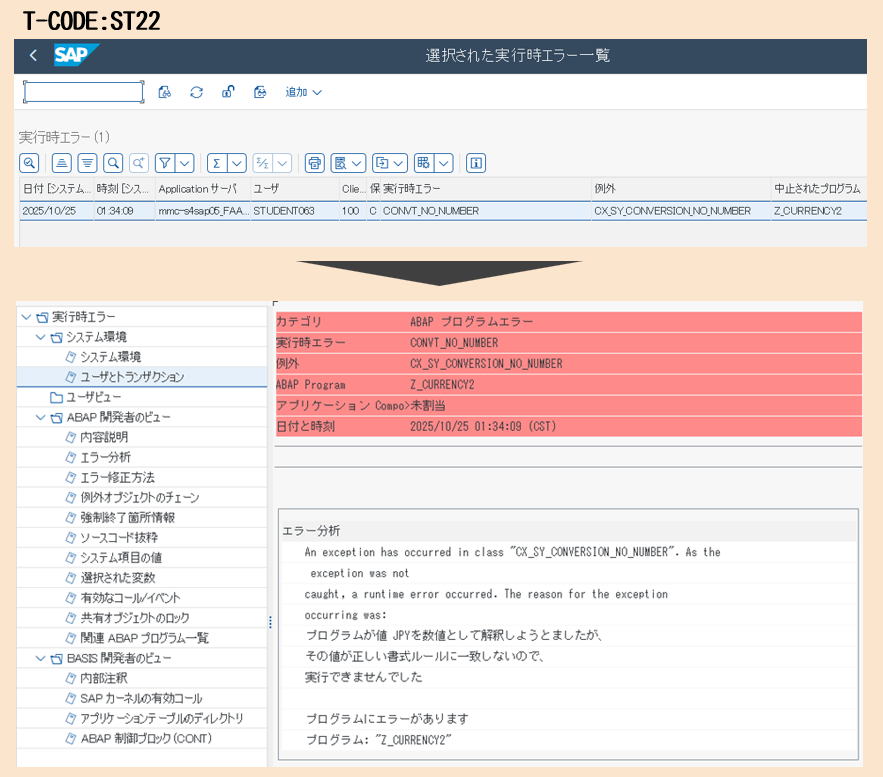Select エラー分析 in the tree
The width and height of the screenshot is (883, 777).
point(105,457)
